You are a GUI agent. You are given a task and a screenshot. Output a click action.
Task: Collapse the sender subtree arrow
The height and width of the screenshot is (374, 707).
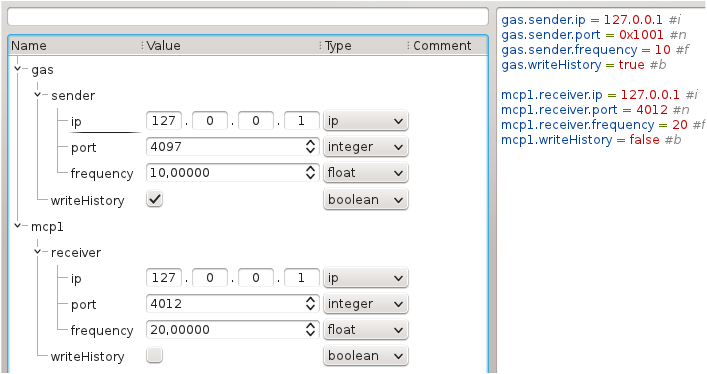[38, 95]
